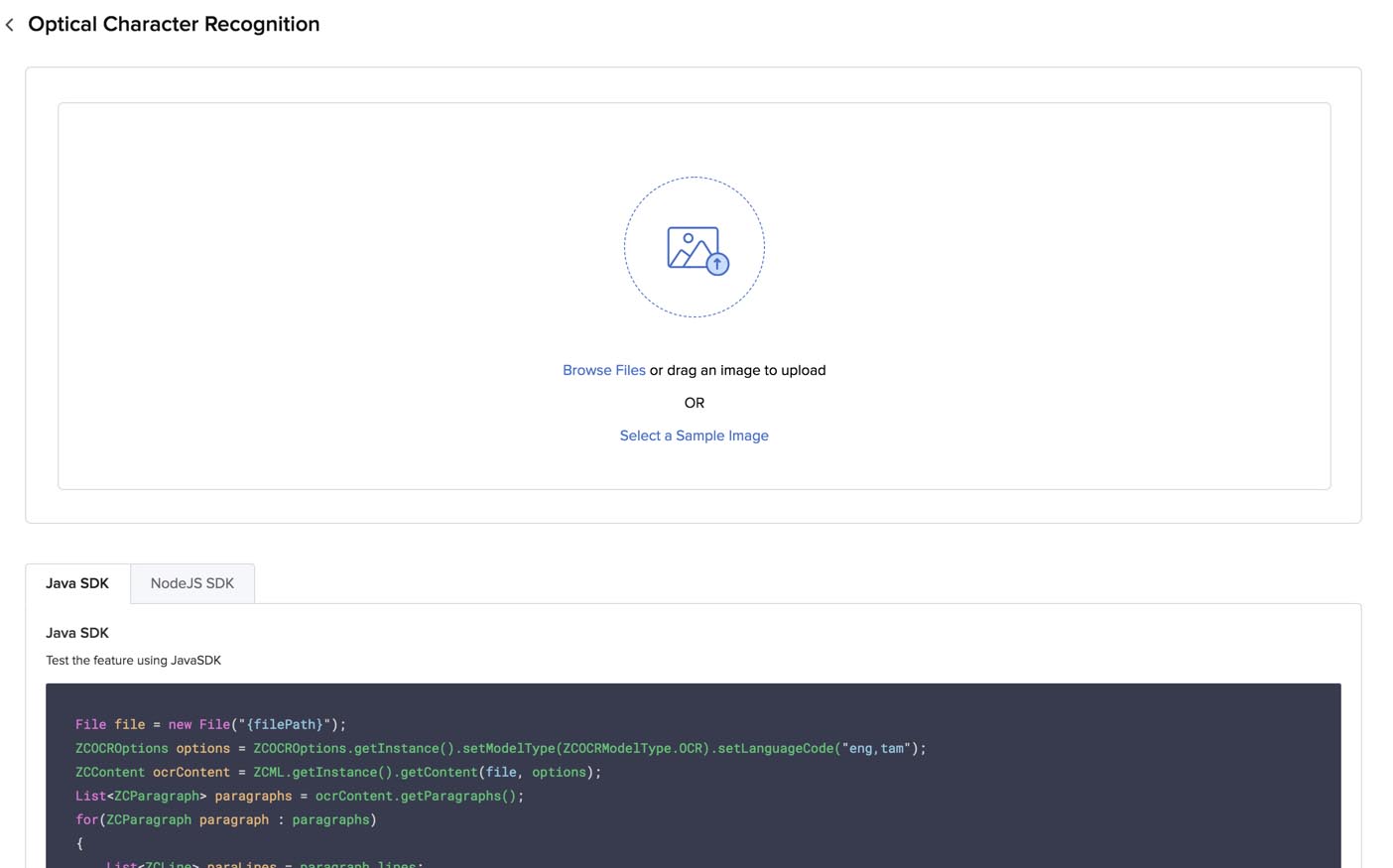The height and width of the screenshot is (868, 1393).
Task: Click the small upload arrow badge
Action: pyautogui.click(x=717, y=264)
